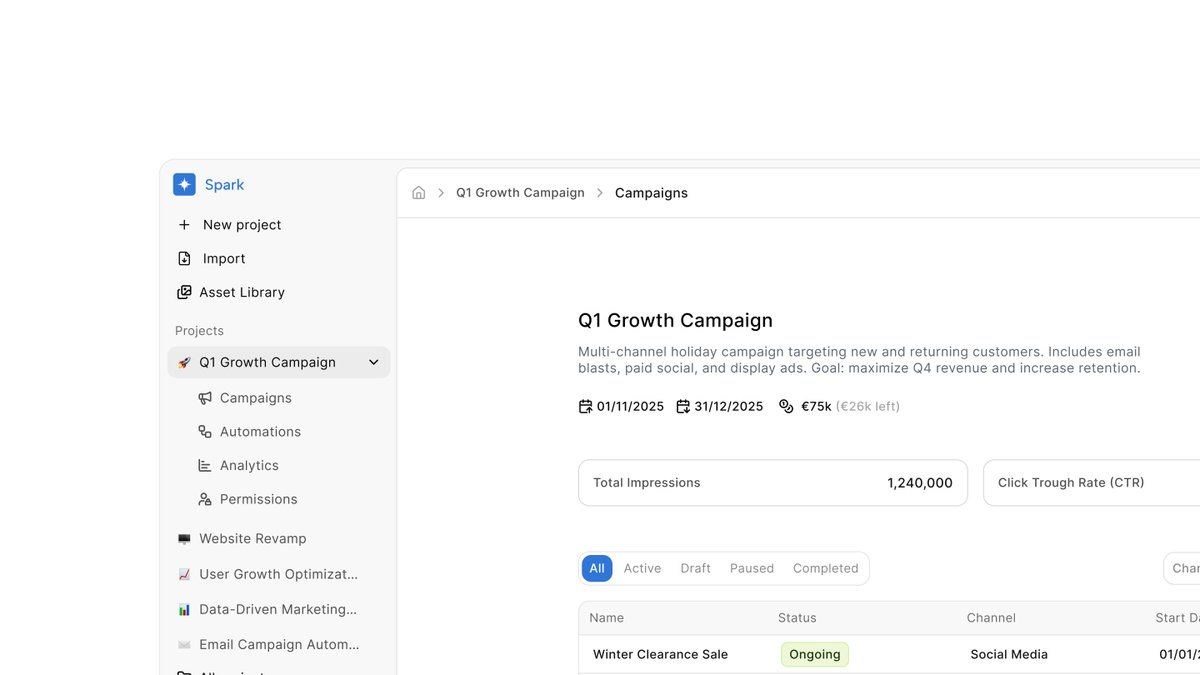
Task: Click the €75k budget value
Action: click(x=816, y=406)
